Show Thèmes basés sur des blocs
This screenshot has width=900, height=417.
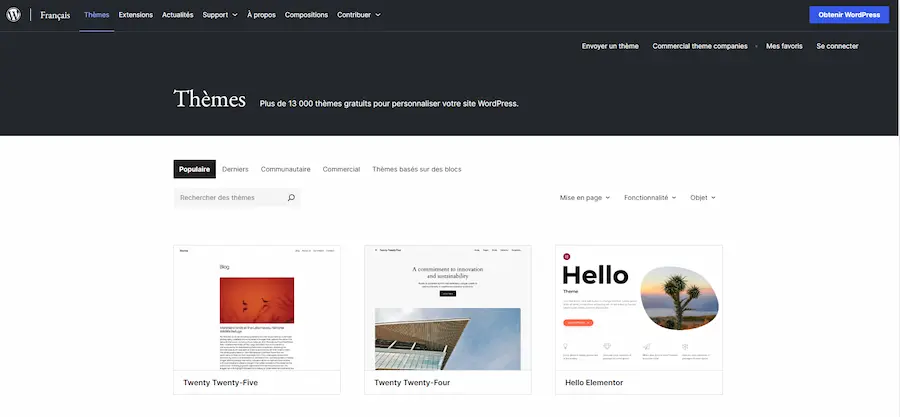click(x=417, y=169)
